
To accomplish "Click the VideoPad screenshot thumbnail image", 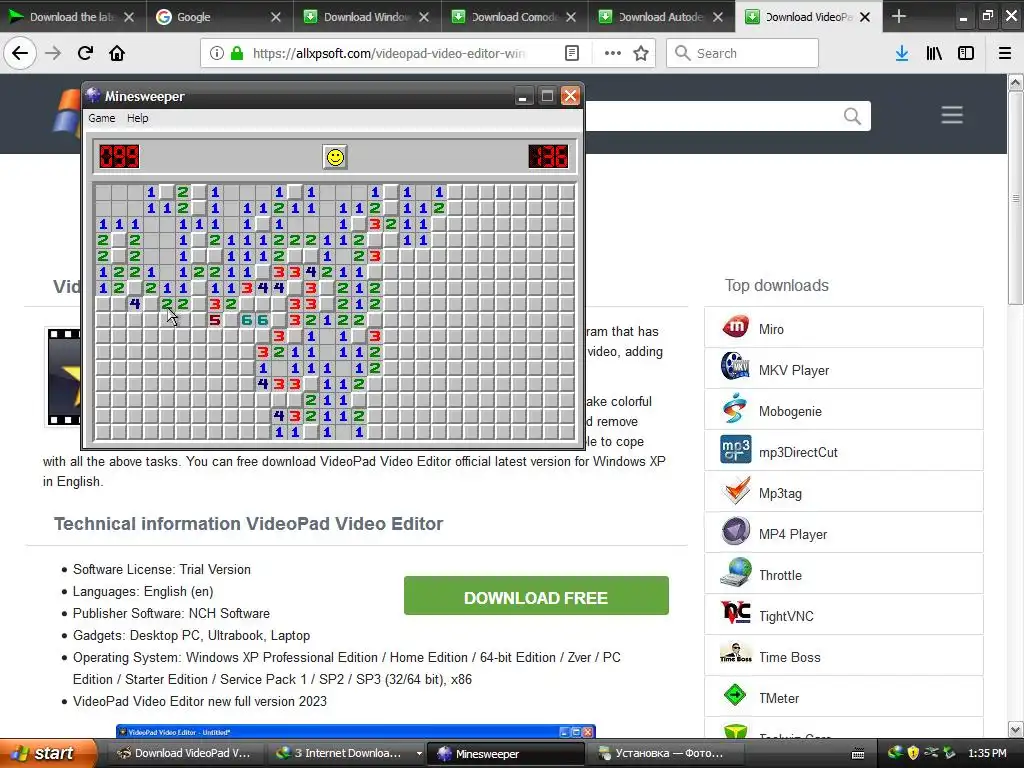I will pyautogui.click(x=355, y=731).
